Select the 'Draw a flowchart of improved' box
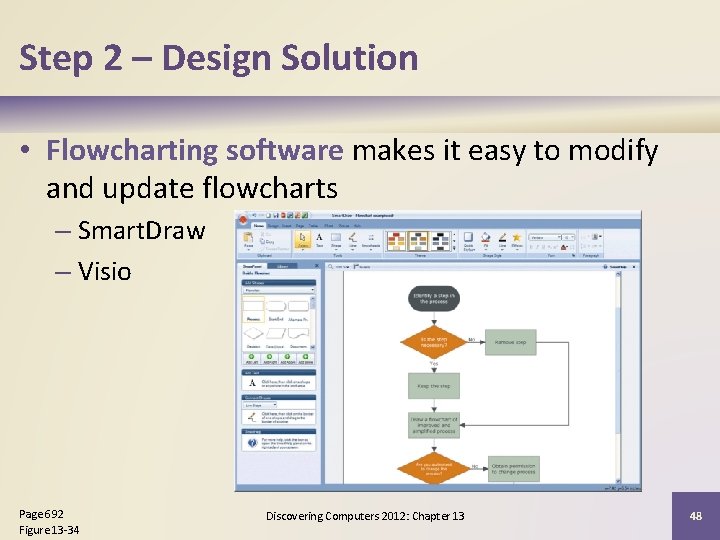Image resolution: width=720 pixels, height=540 pixels. click(x=434, y=425)
